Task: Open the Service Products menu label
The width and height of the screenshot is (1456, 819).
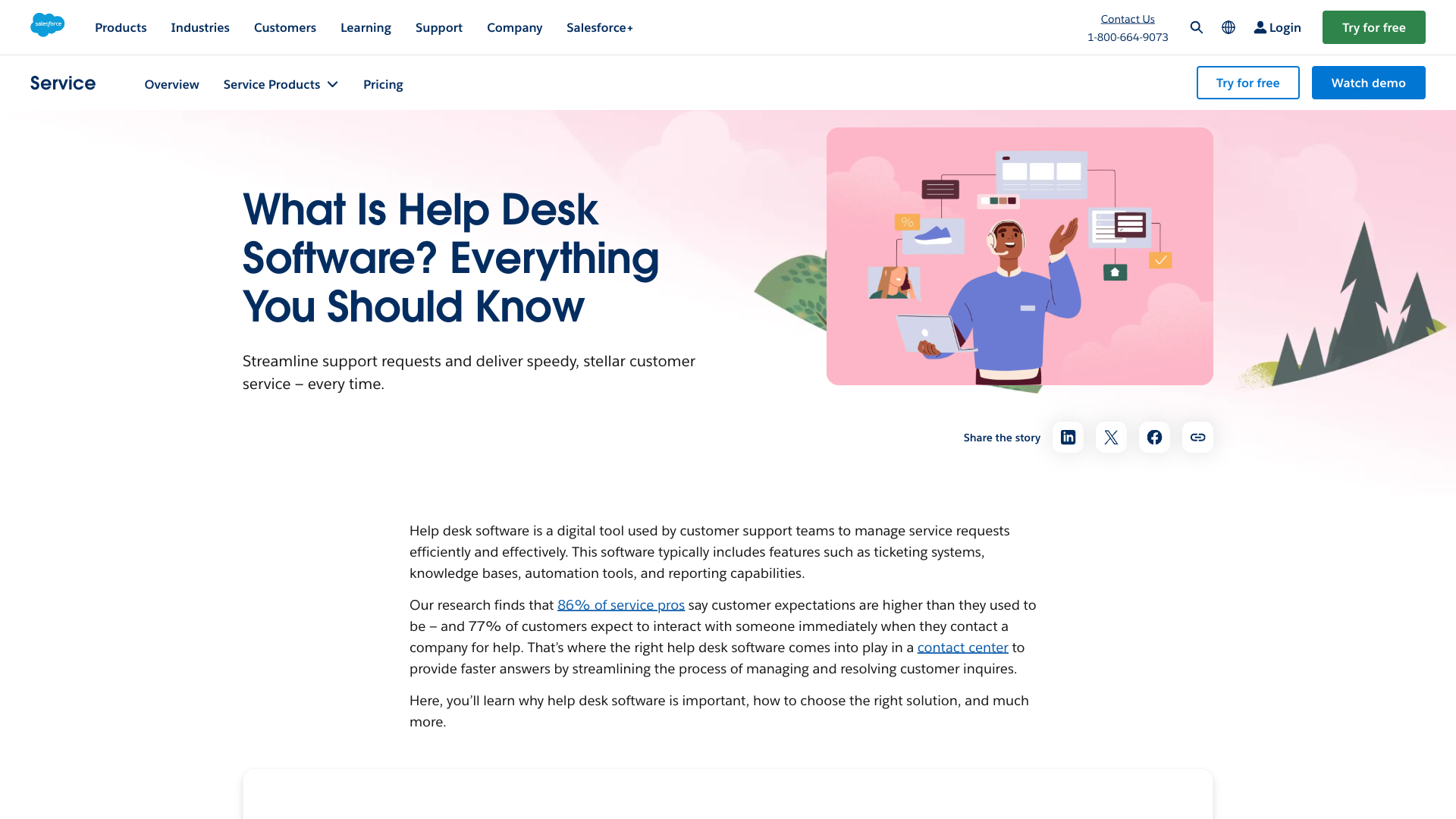Action: click(x=271, y=84)
